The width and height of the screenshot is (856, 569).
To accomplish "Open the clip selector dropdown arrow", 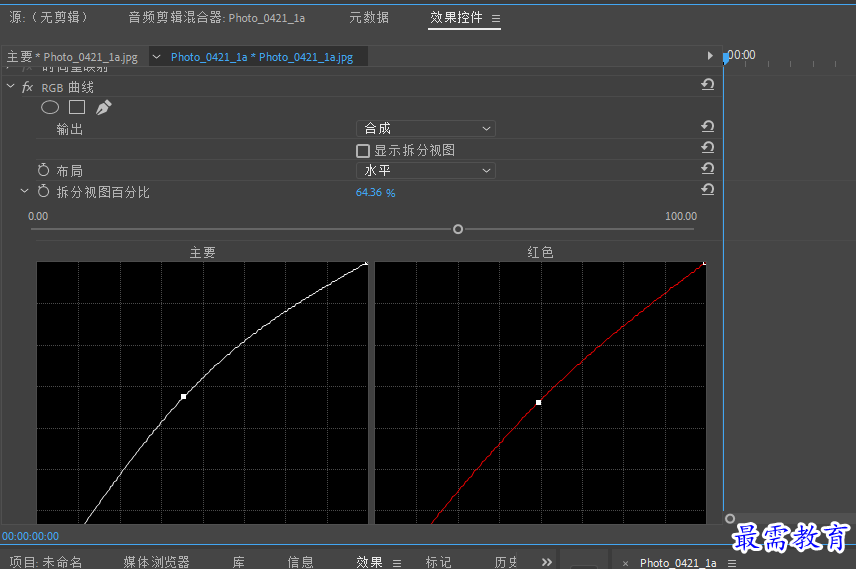I will tap(157, 57).
